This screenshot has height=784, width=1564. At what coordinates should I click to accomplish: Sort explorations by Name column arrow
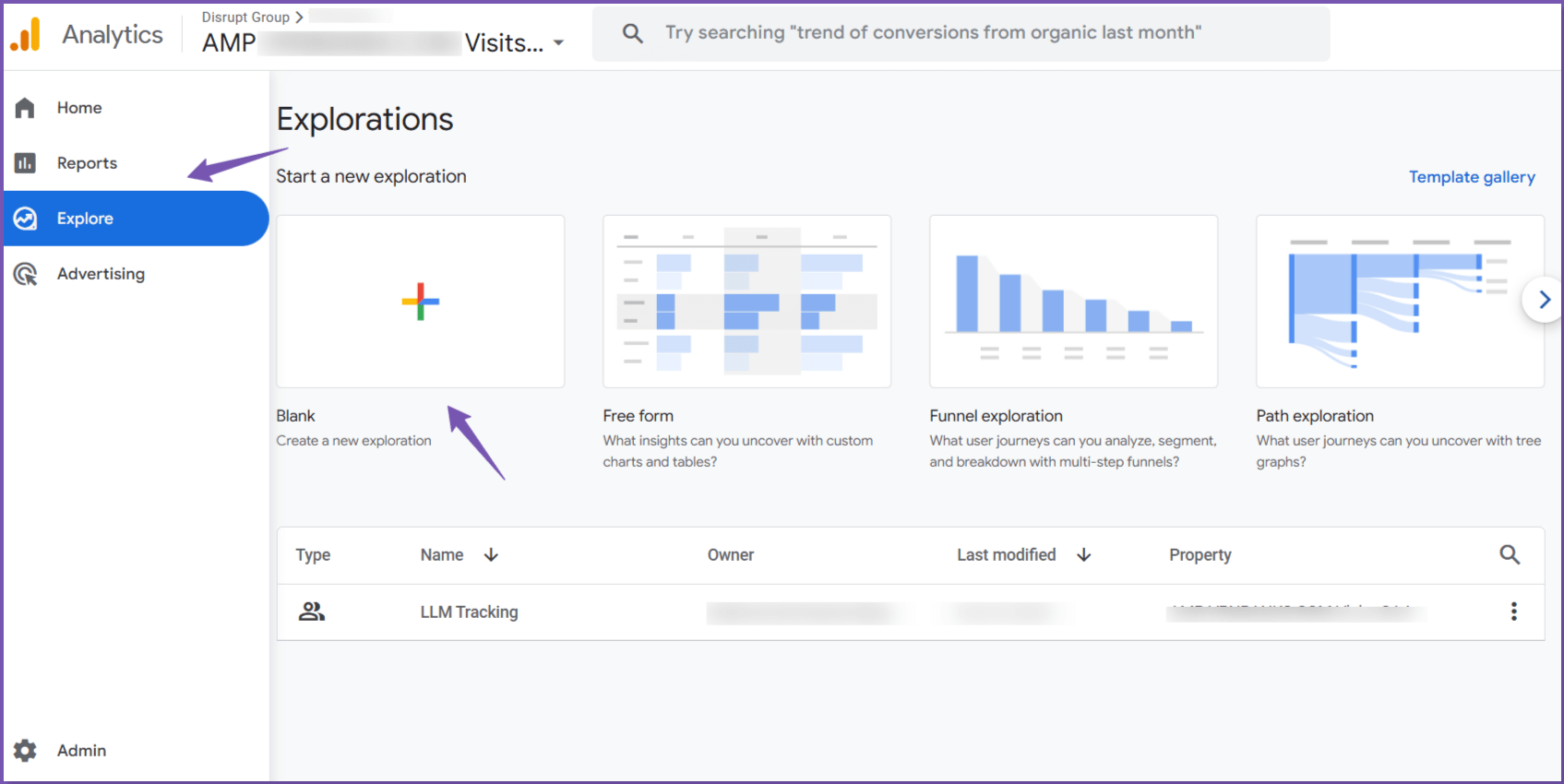(491, 554)
